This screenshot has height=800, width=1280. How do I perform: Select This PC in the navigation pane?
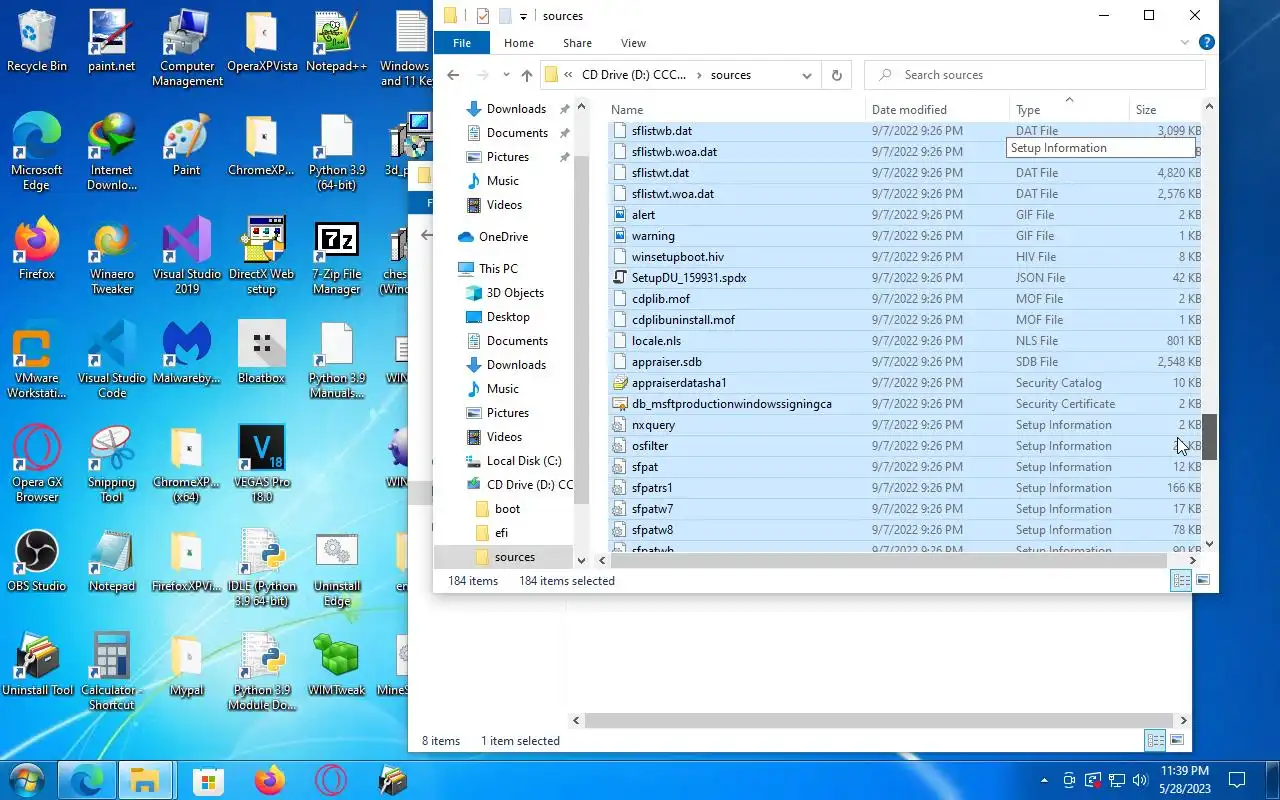[498, 269]
